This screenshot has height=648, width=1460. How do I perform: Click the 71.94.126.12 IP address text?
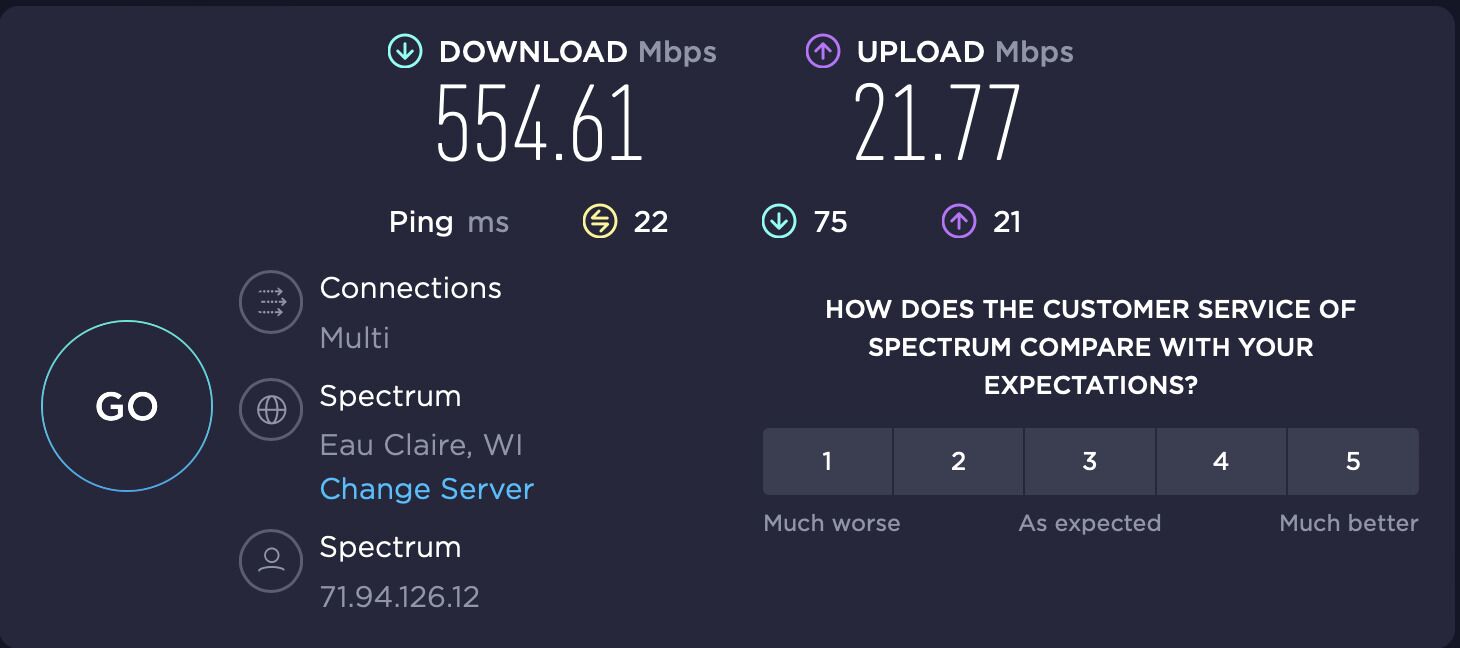(400, 597)
